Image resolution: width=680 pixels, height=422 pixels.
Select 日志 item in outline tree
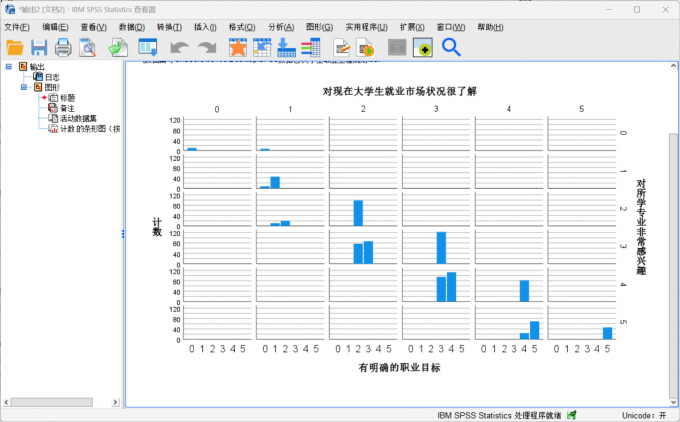tap(51, 77)
